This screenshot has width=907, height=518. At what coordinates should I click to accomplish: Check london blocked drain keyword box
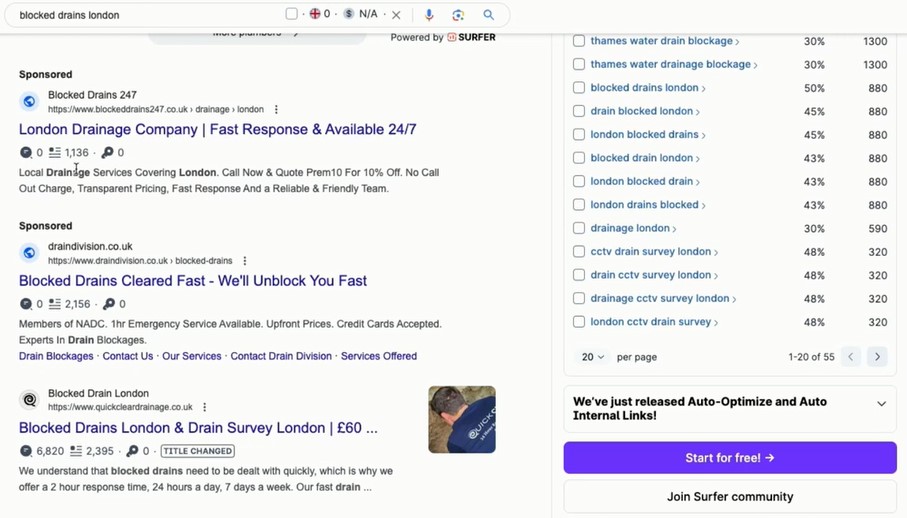[578, 181]
